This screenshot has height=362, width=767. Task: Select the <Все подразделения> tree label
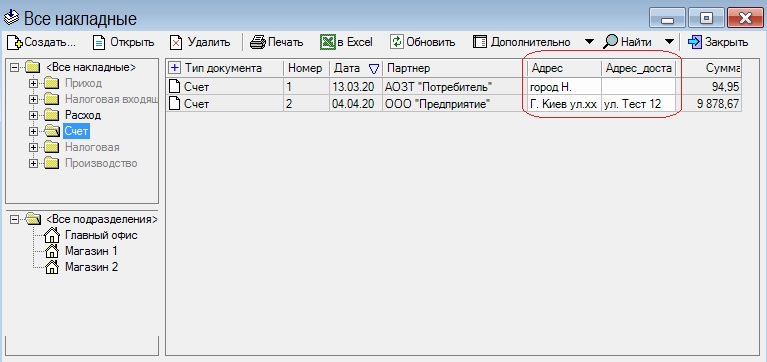click(102, 219)
